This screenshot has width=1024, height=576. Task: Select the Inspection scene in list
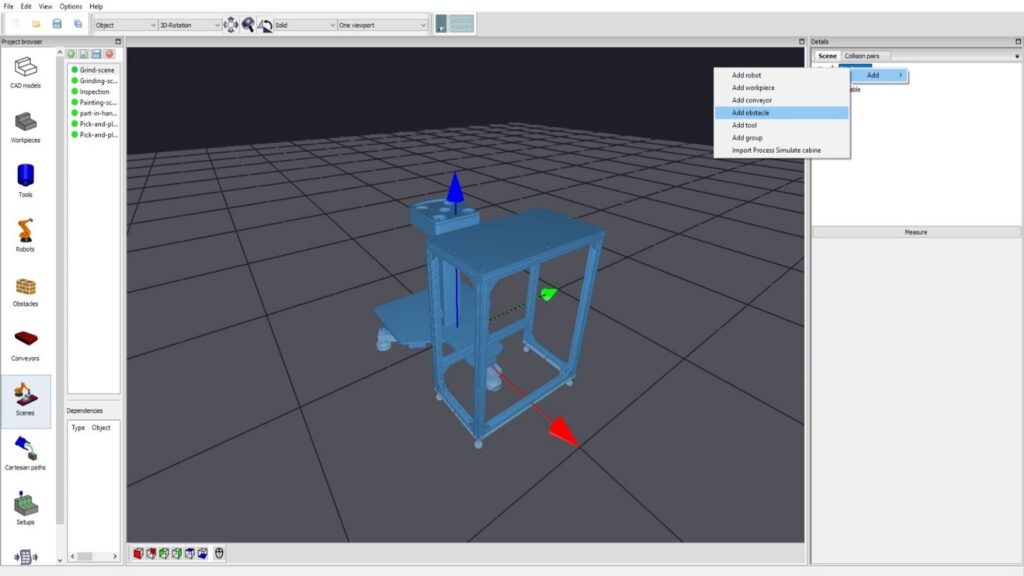tap(94, 92)
